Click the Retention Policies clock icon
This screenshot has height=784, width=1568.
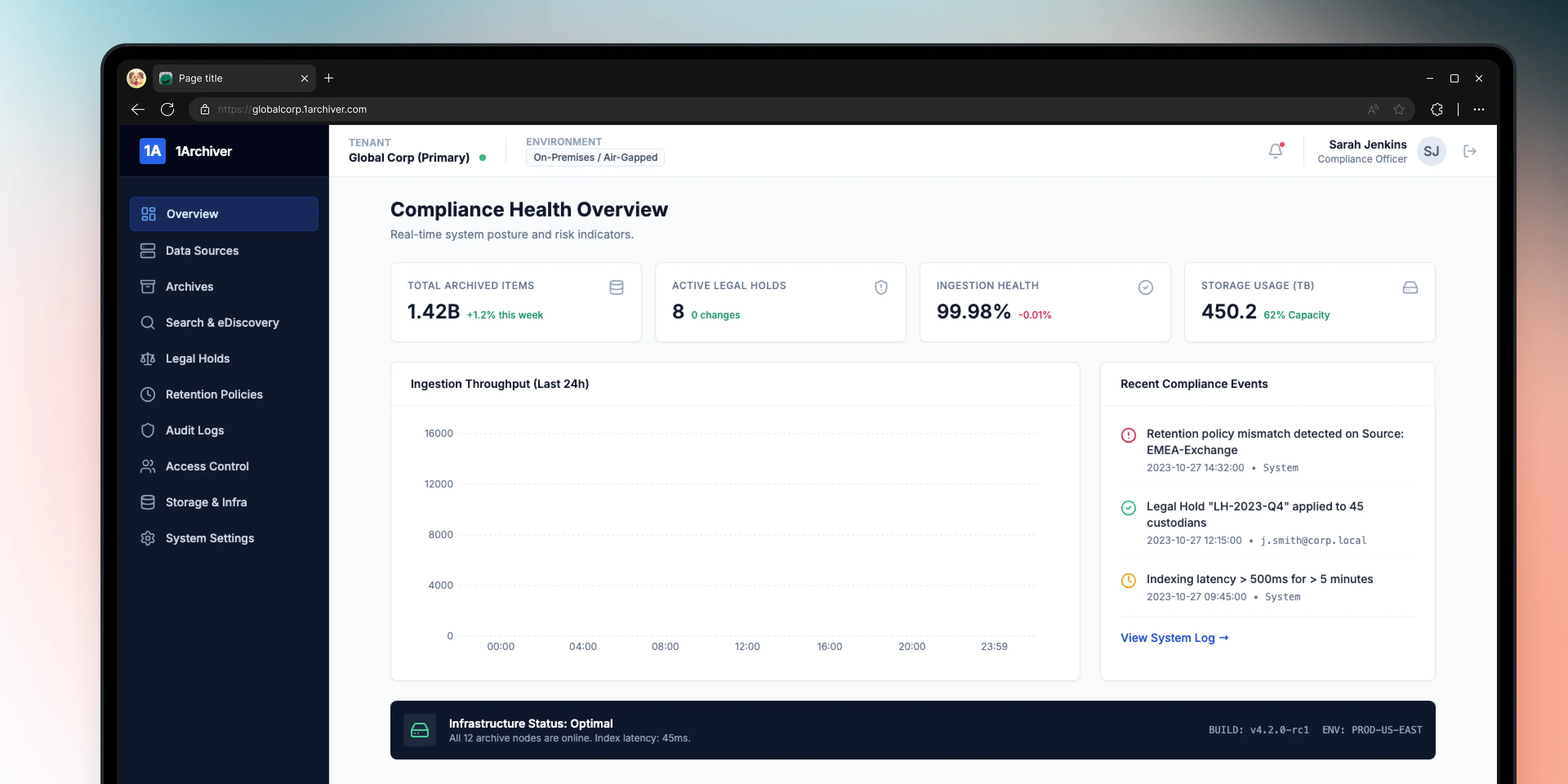[148, 394]
